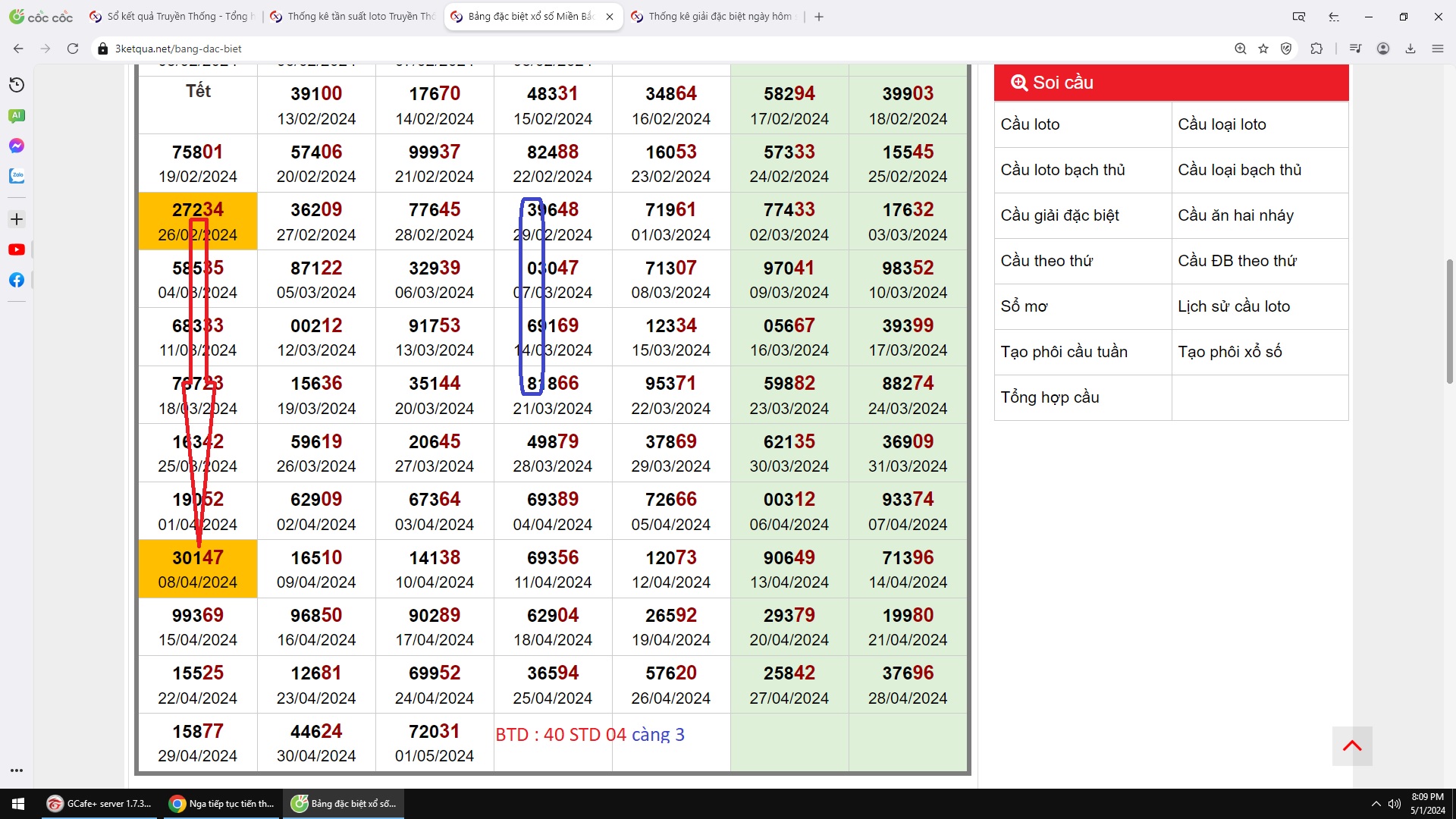Bookmark page with the star icon

pyautogui.click(x=1263, y=49)
